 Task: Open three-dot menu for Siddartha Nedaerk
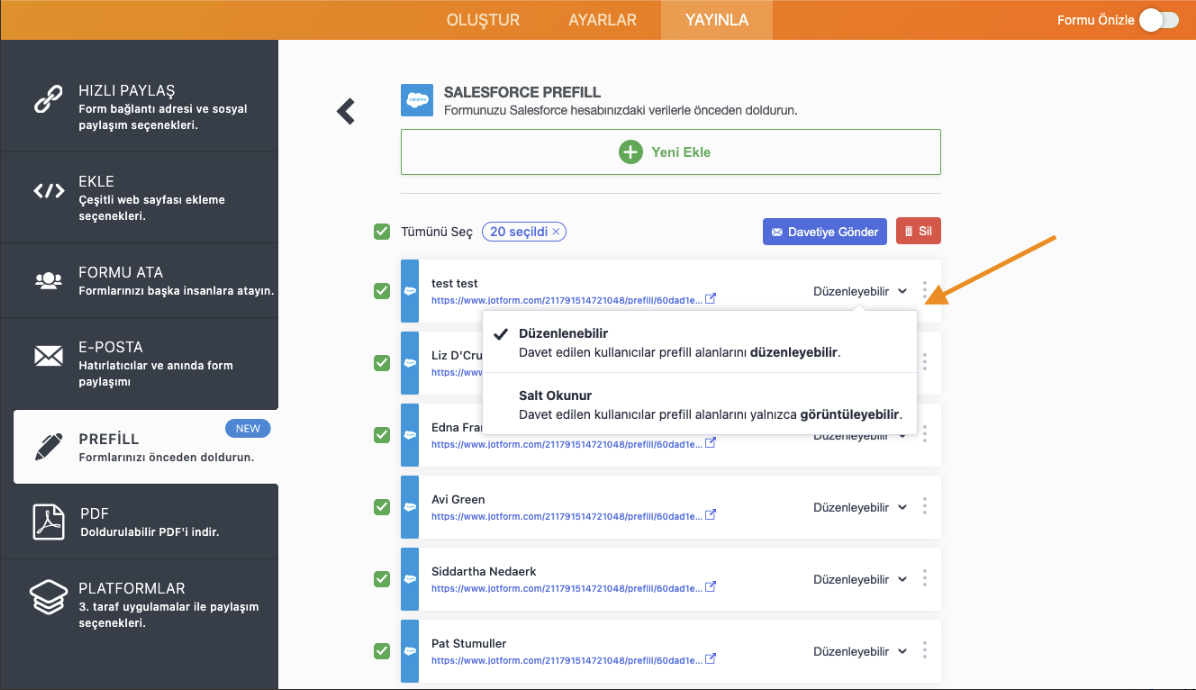[924, 579]
